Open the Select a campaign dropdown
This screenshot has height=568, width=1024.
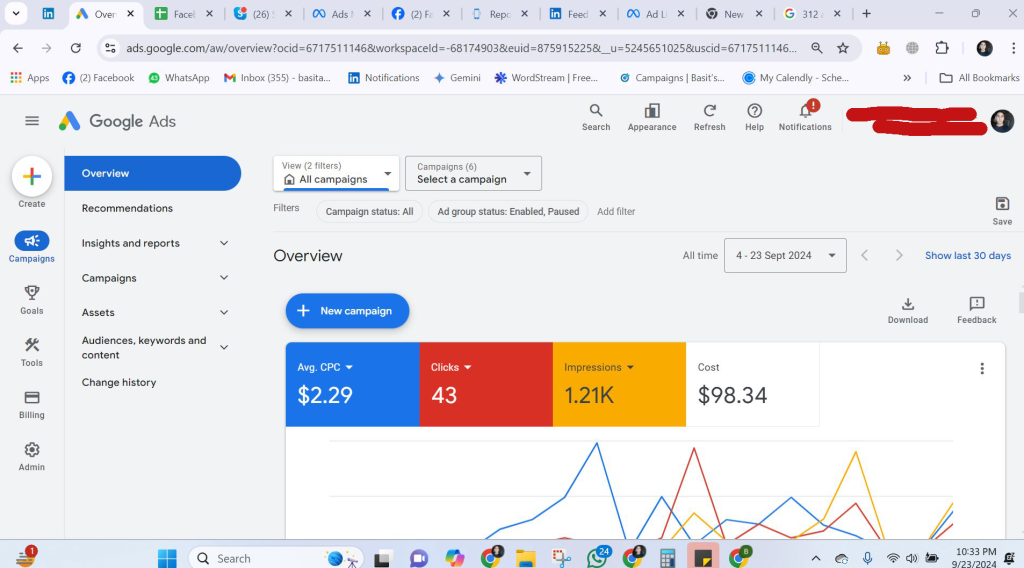click(473, 174)
